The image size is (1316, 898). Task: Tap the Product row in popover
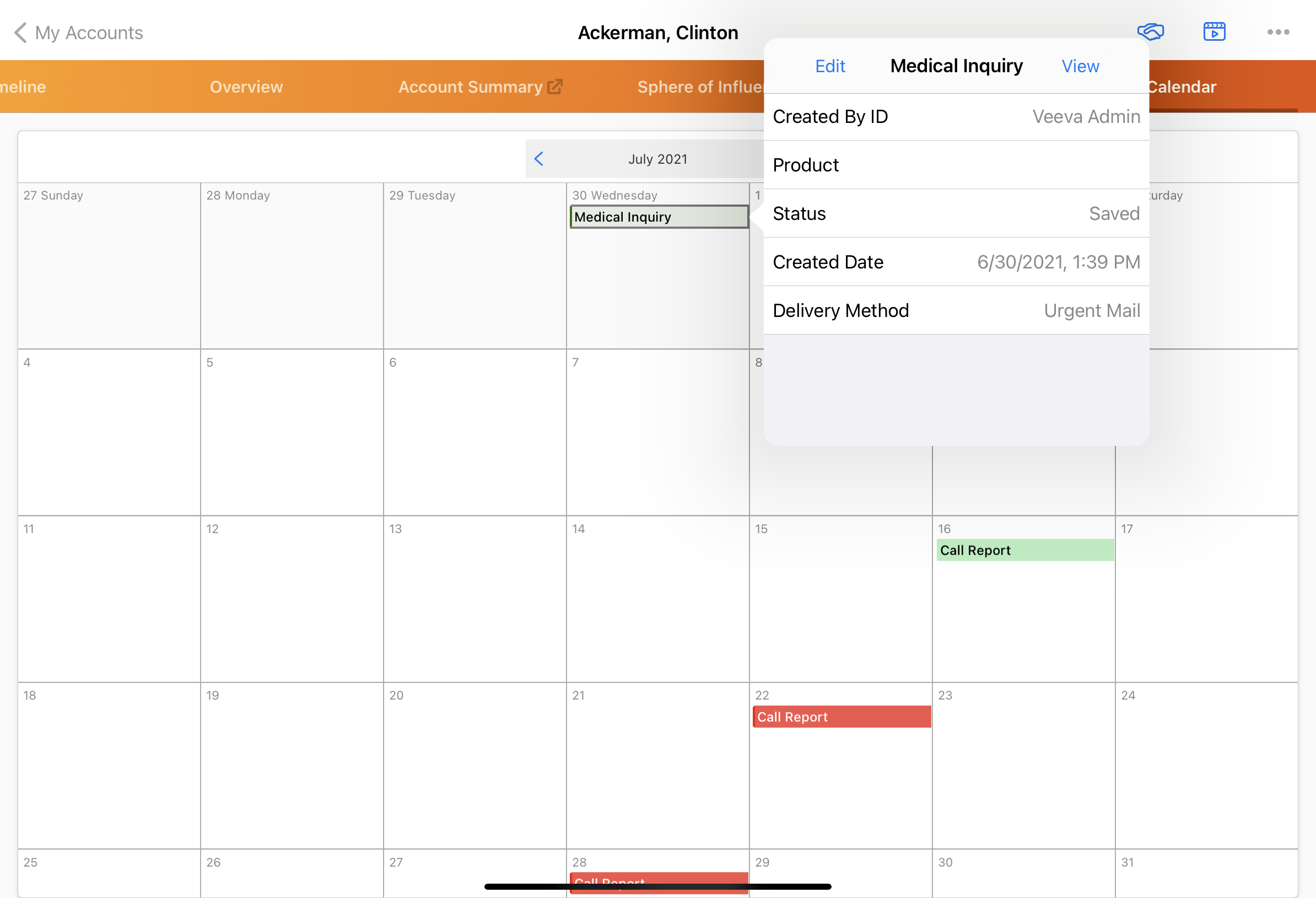pyautogui.click(x=956, y=165)
